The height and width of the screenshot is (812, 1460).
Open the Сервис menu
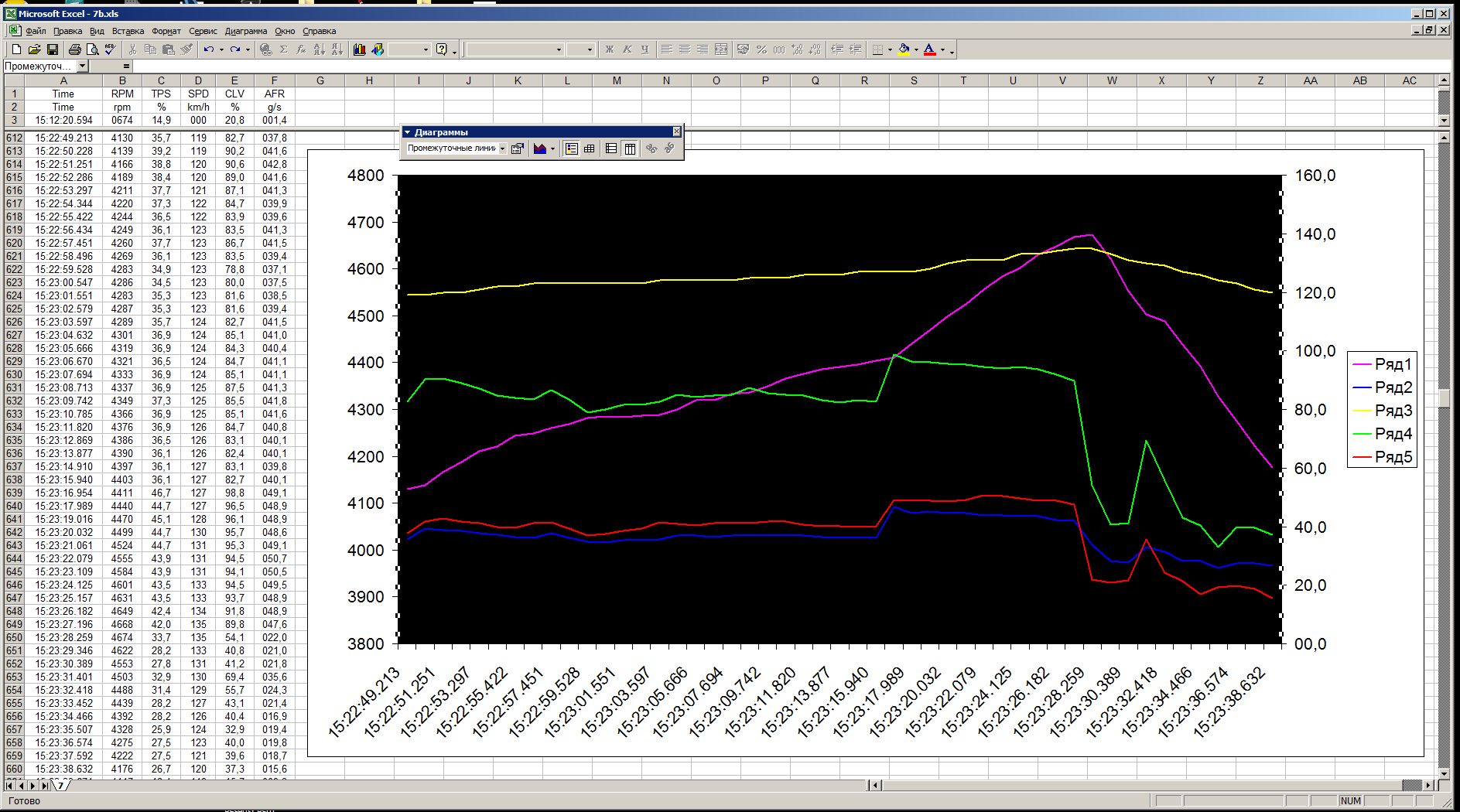click(203, 31)
